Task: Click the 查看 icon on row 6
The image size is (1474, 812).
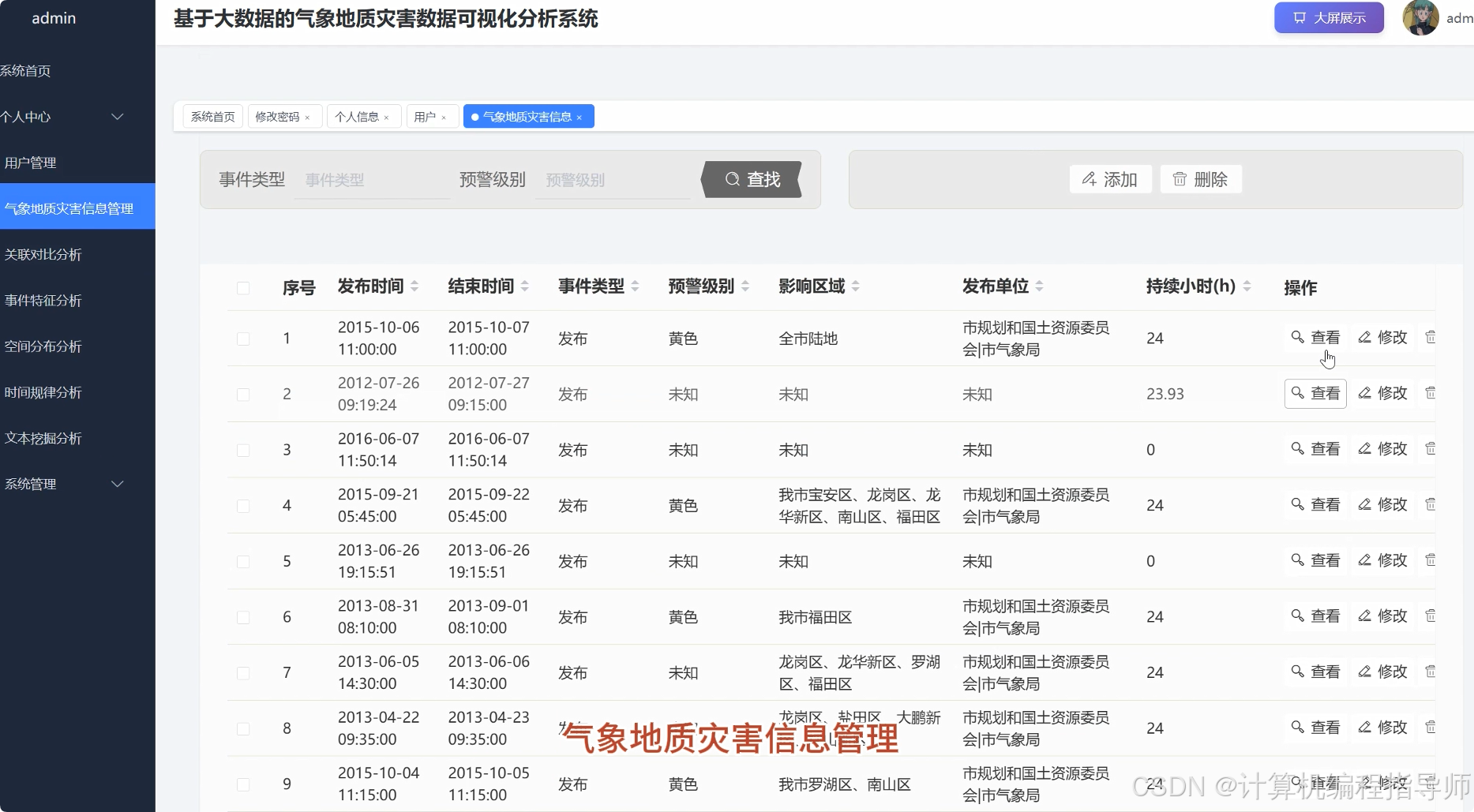Action: click(1296, 615)
